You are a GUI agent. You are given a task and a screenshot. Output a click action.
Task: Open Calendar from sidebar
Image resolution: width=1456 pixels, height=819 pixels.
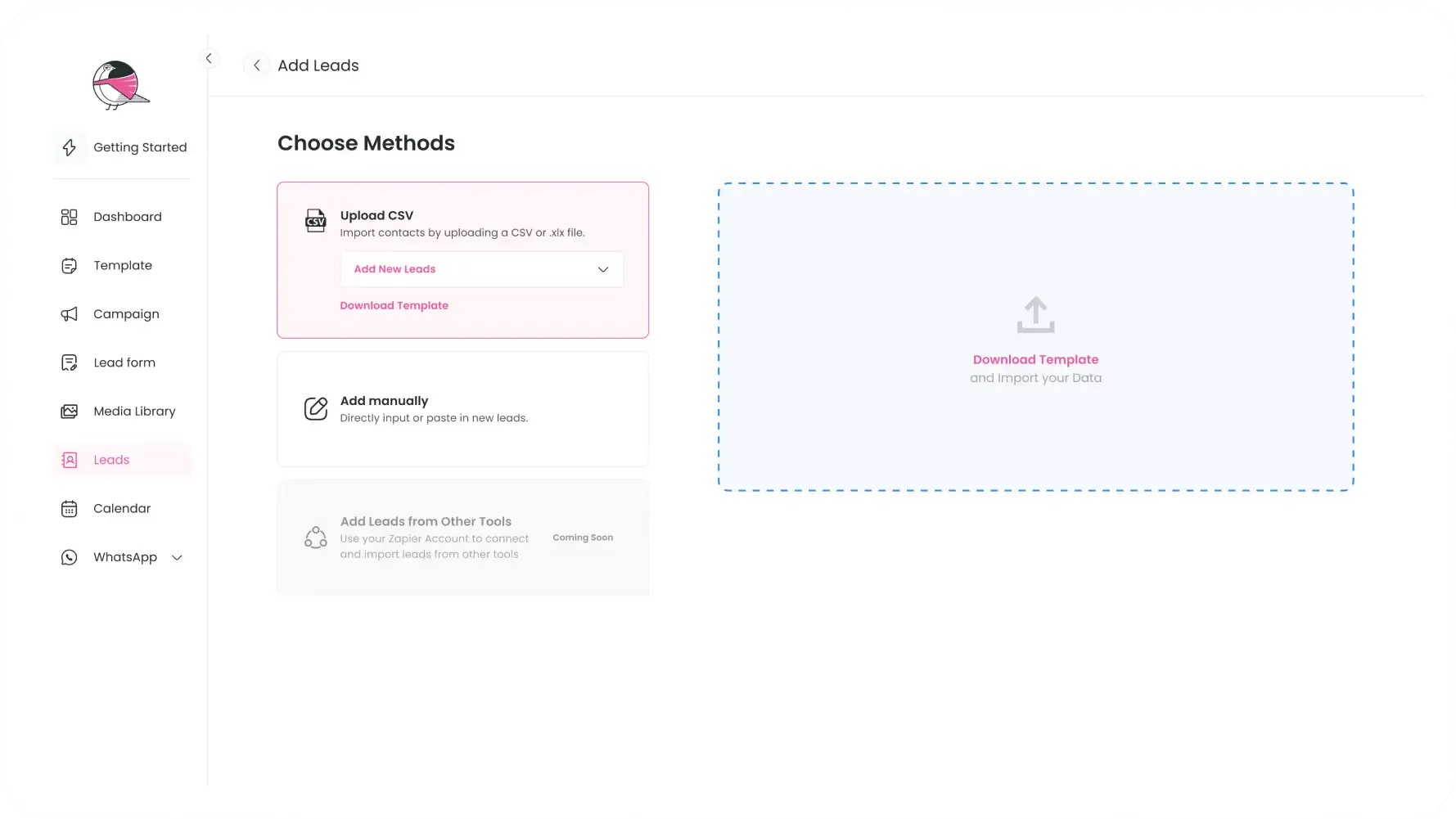coord(121,509)
